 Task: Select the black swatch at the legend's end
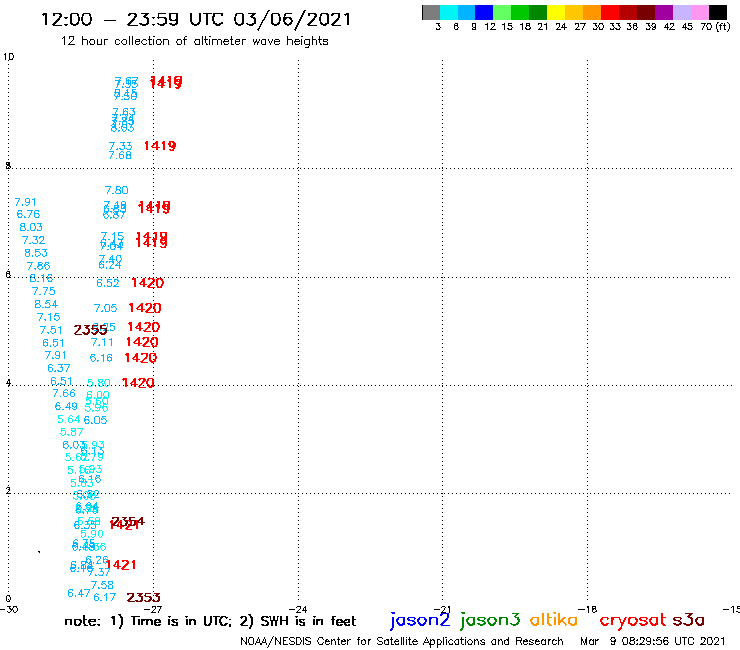718,12
